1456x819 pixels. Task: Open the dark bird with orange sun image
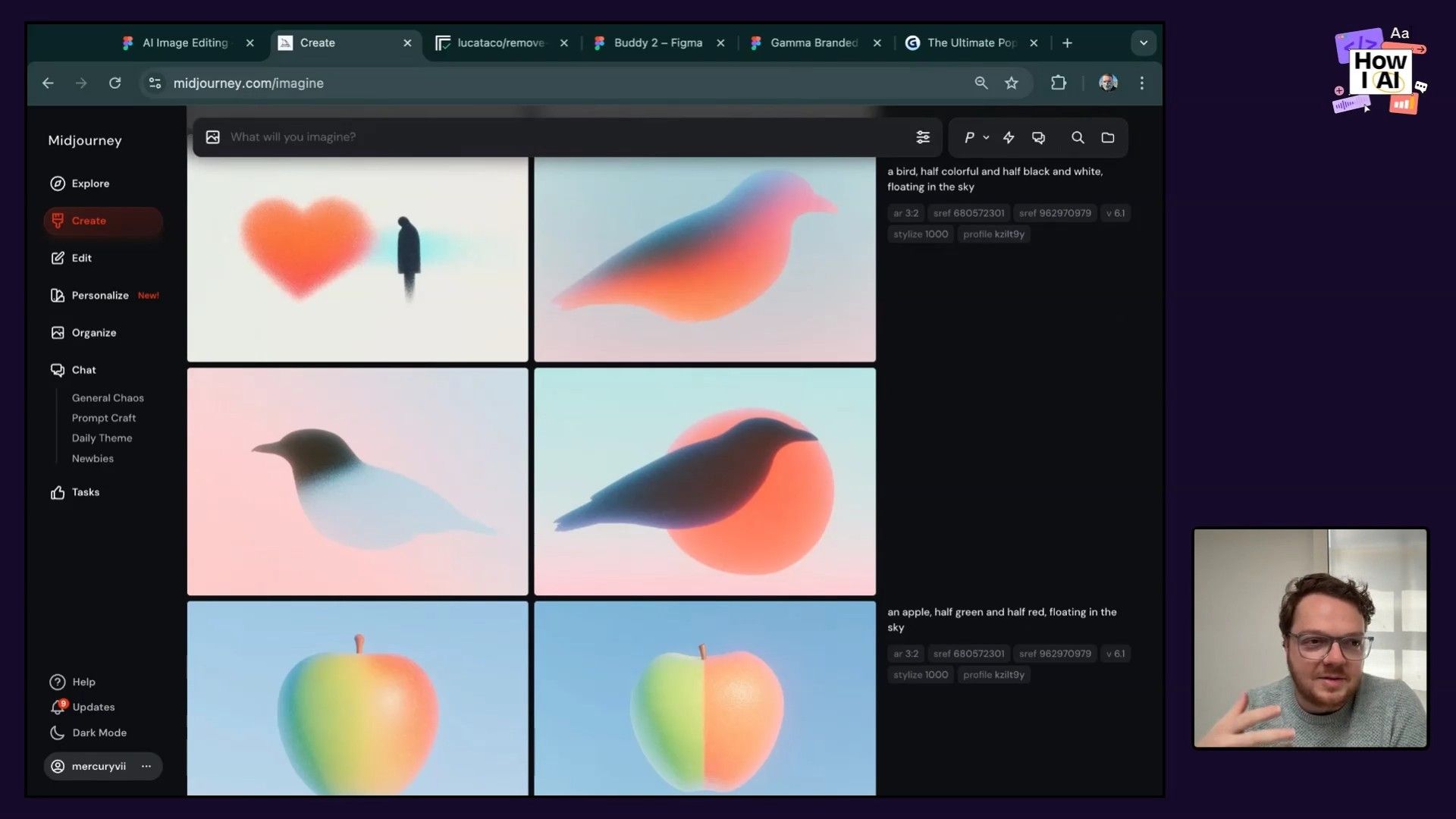(x=705, y=482)
